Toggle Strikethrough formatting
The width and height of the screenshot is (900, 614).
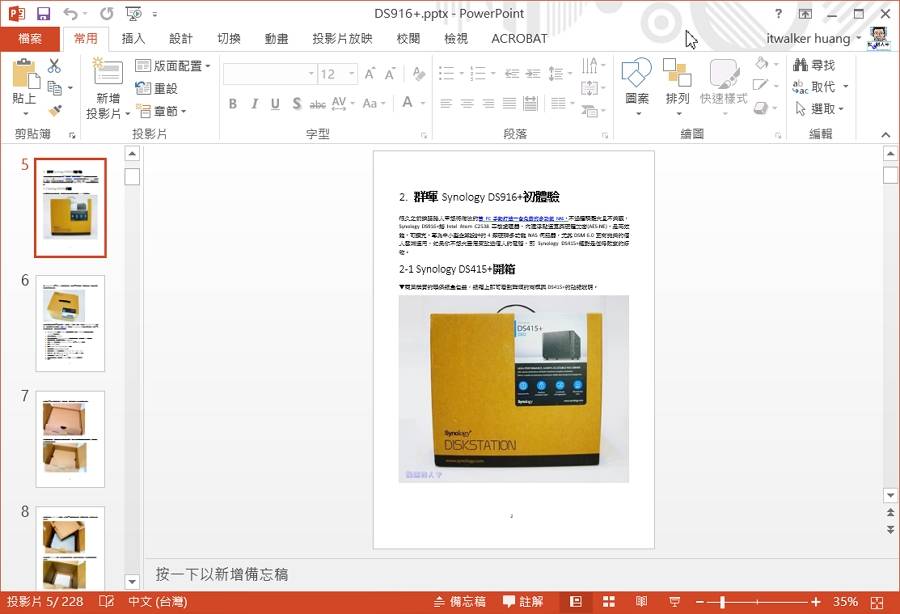pyautogui.click(x=319, y=103)
